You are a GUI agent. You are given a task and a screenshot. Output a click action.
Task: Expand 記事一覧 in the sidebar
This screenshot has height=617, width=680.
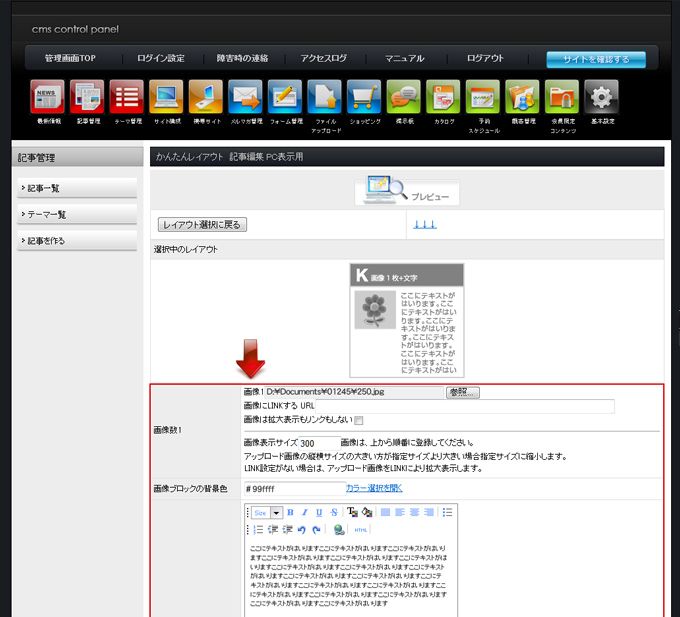77,188
